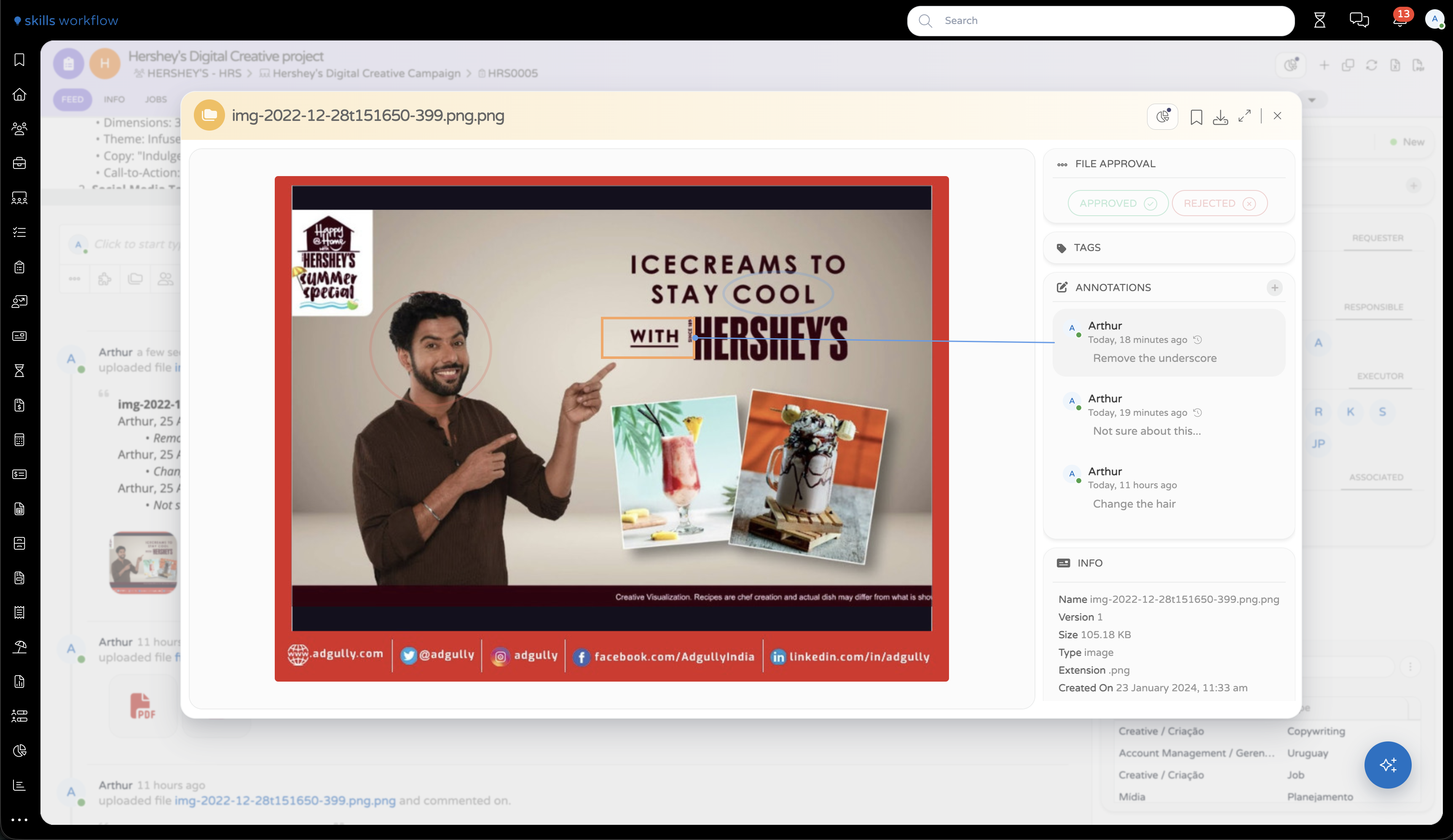Click the JP executor avatar
The height and width of the screenshot is (840, 1453).
point(1319,444)
